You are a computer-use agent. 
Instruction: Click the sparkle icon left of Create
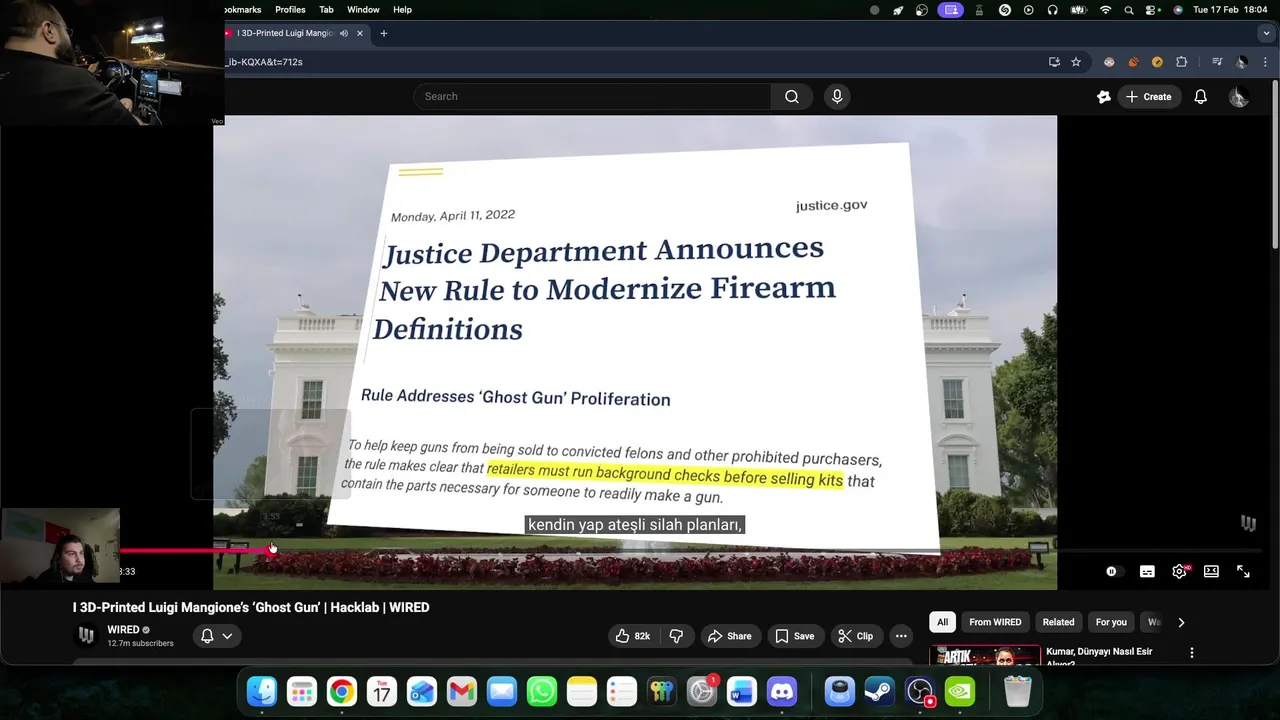click(x=1103, y=96)
